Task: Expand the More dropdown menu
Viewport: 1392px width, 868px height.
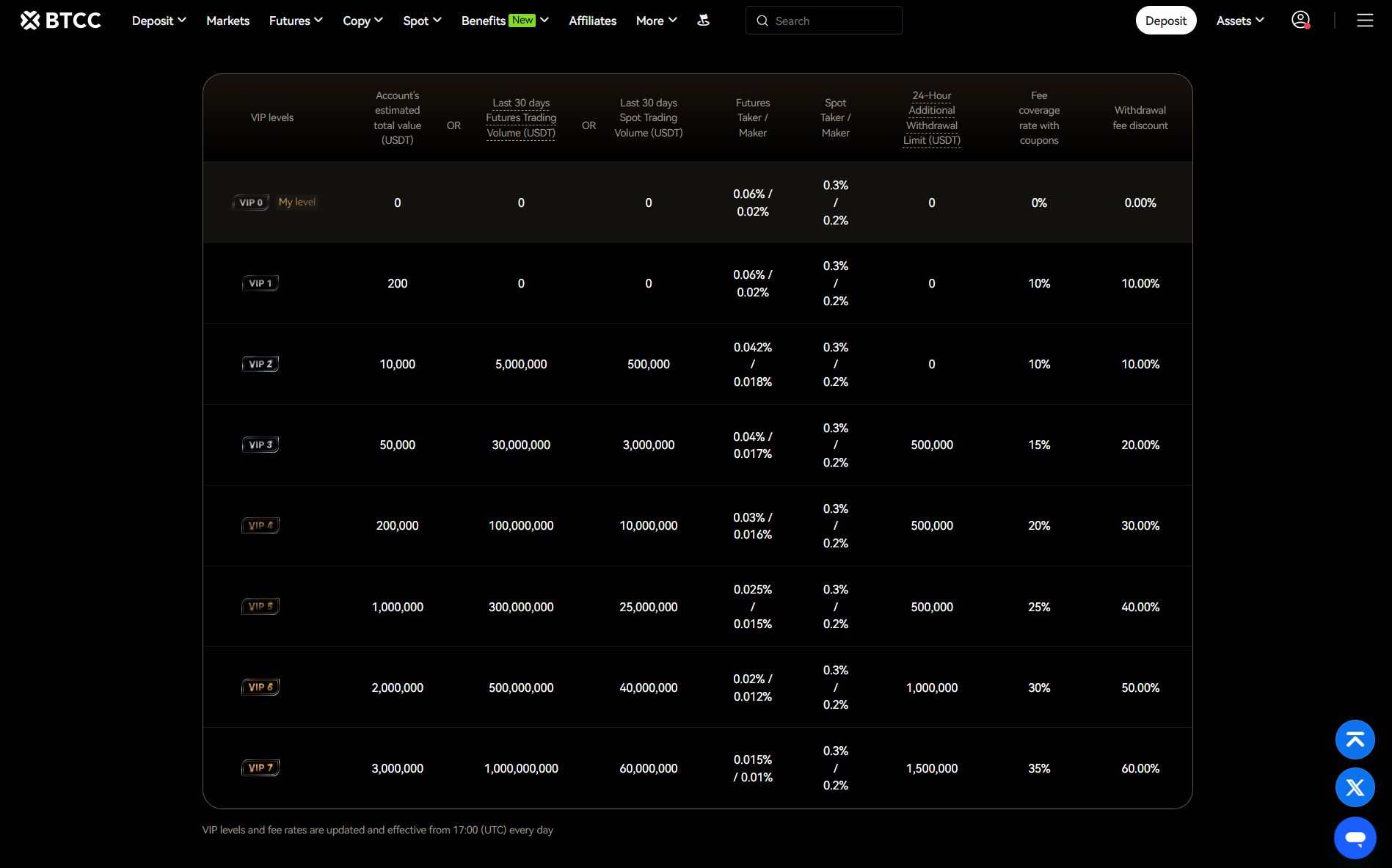Action: (x=656, y=21)
